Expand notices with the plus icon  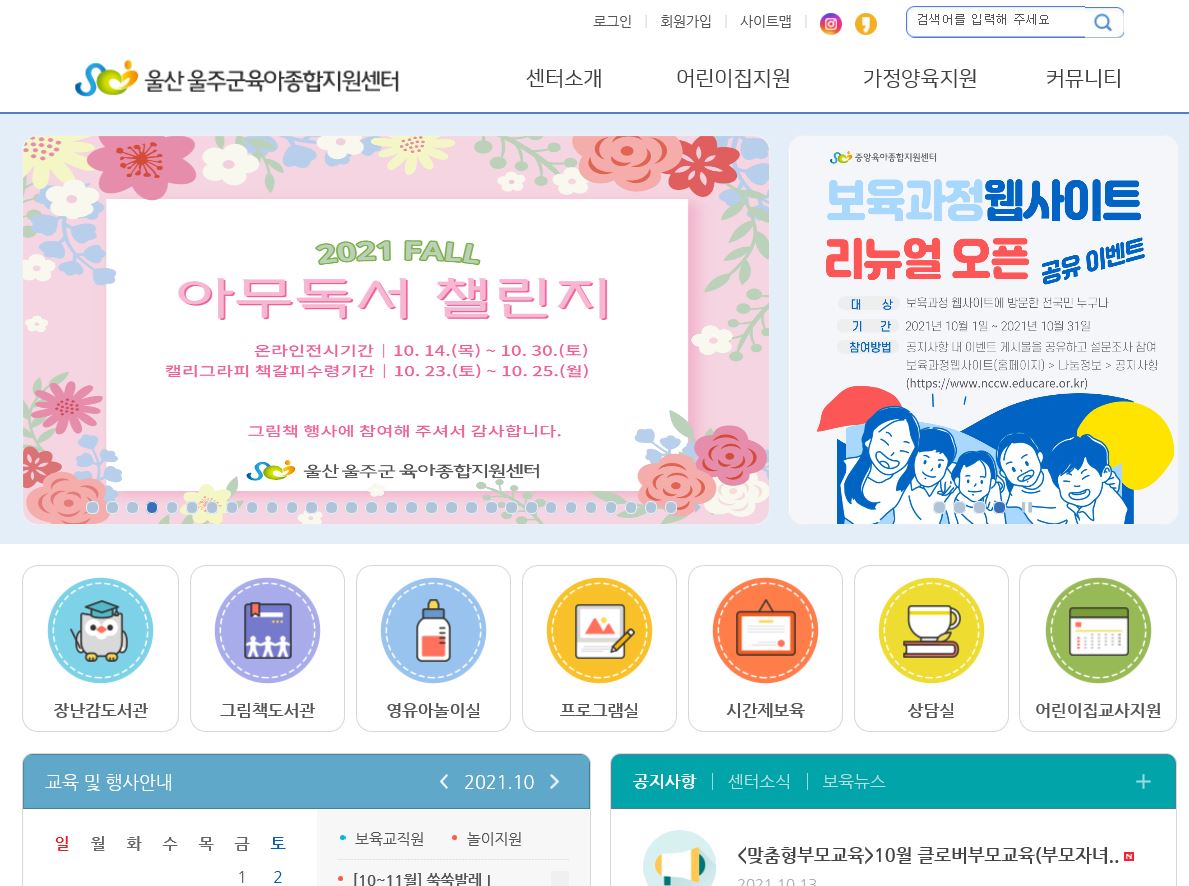[x=1143, y=781]
